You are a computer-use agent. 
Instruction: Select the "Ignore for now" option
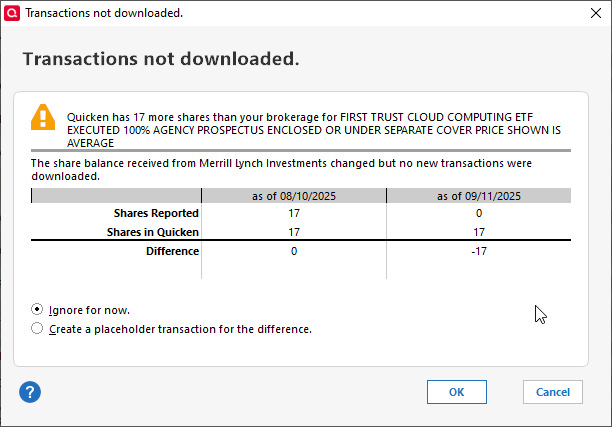tap(38, 310)
